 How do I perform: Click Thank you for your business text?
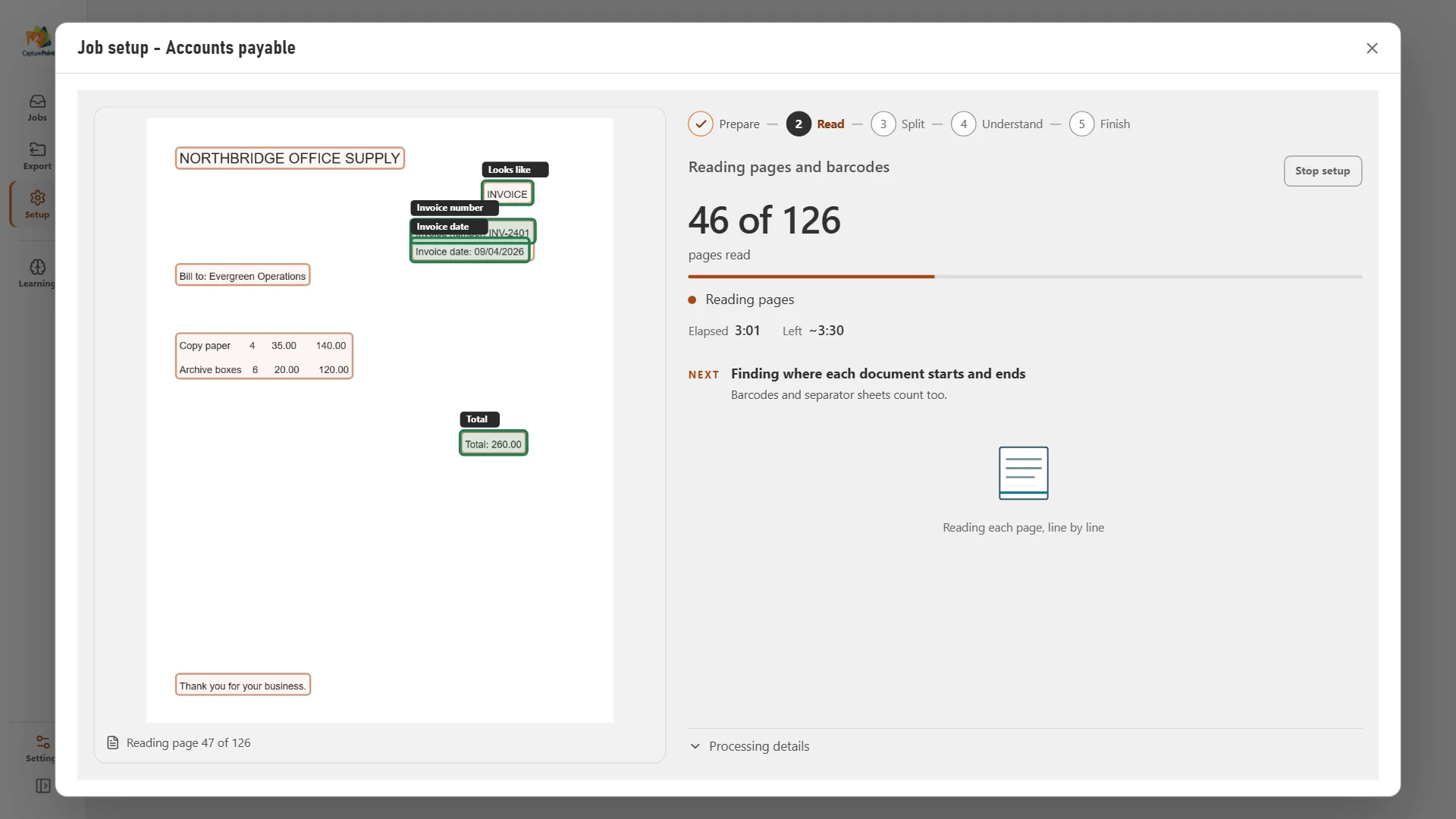pos(243,686)
